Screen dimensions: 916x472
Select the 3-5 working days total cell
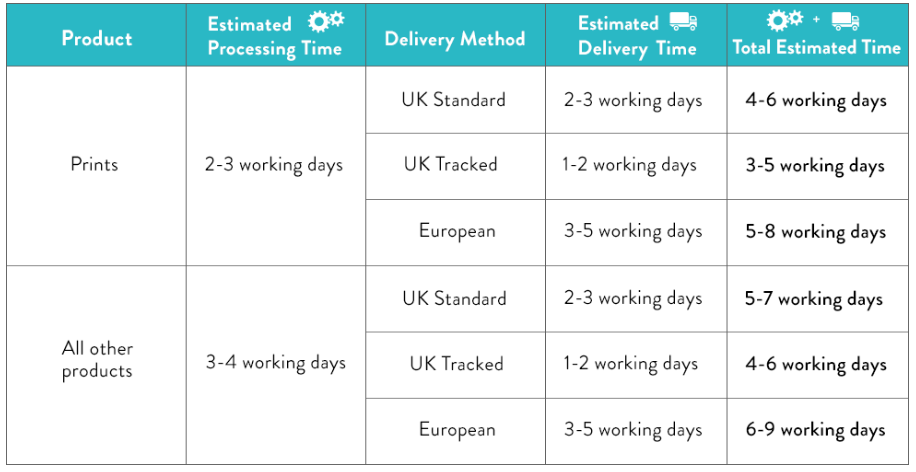pyautogui.click(x=815, y=166)
